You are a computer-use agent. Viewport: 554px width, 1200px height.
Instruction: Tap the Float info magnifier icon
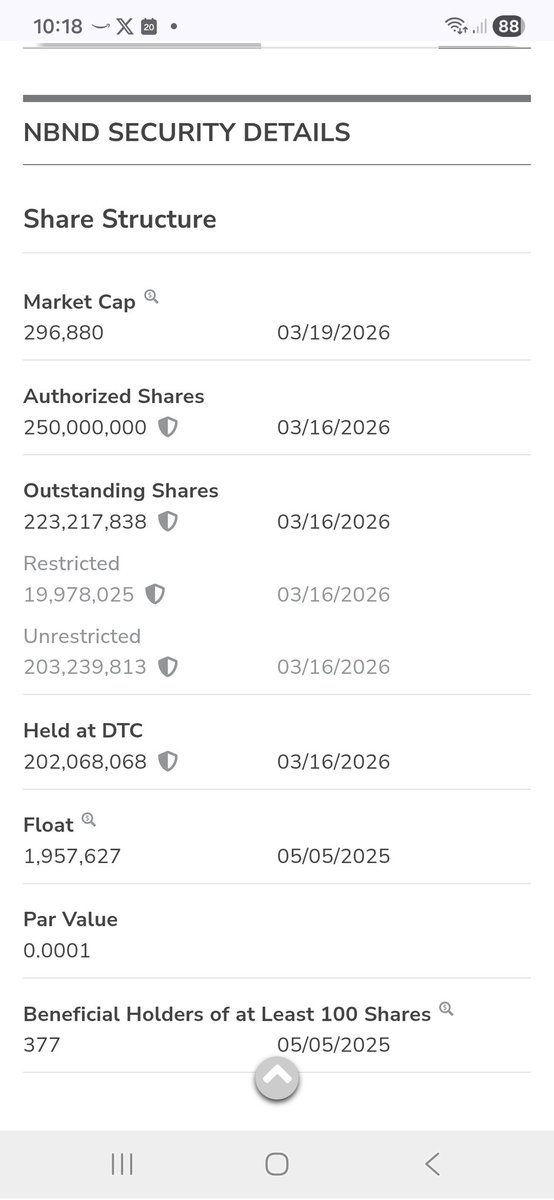(x=89, y=821)
